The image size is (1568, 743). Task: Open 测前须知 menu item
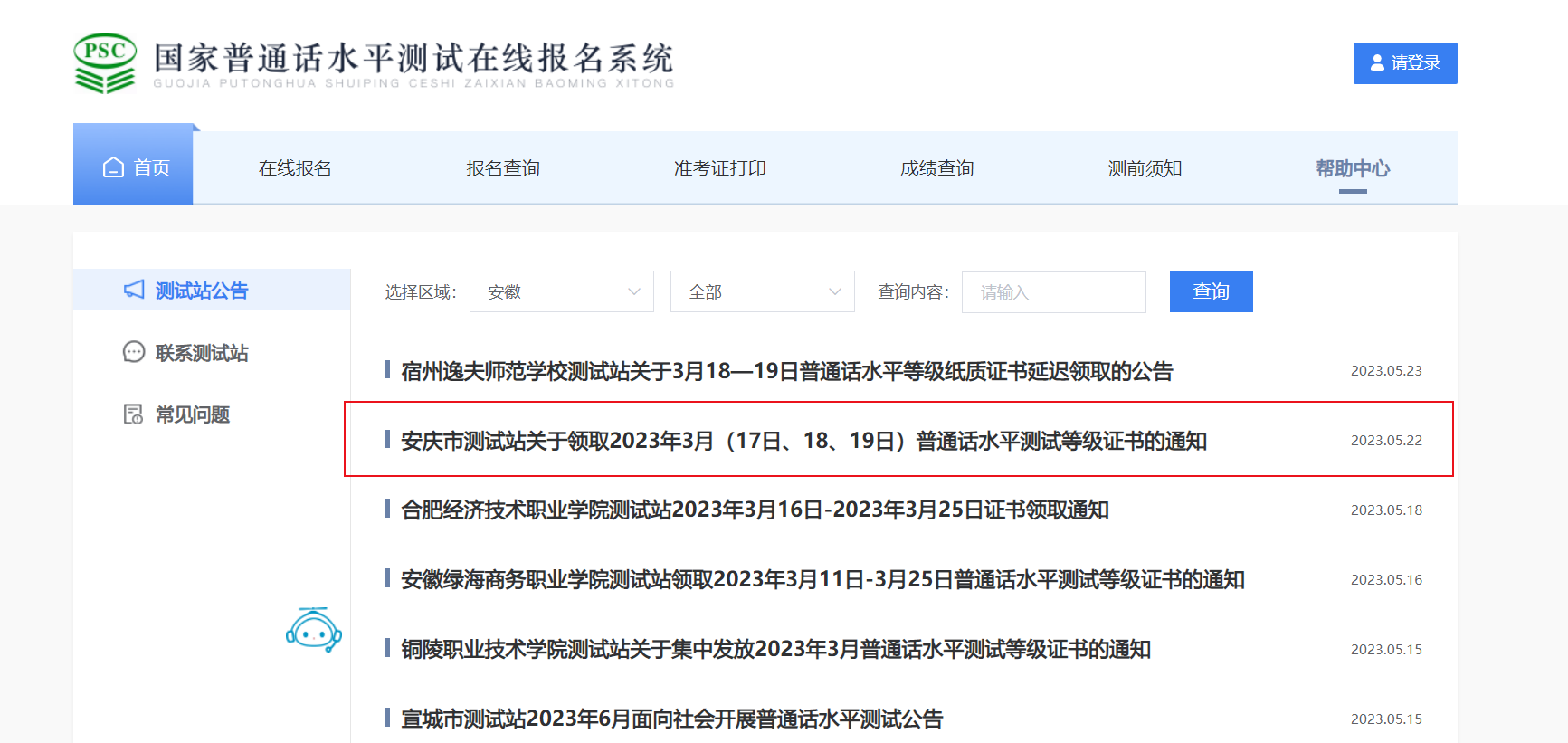click(1145, 168)
